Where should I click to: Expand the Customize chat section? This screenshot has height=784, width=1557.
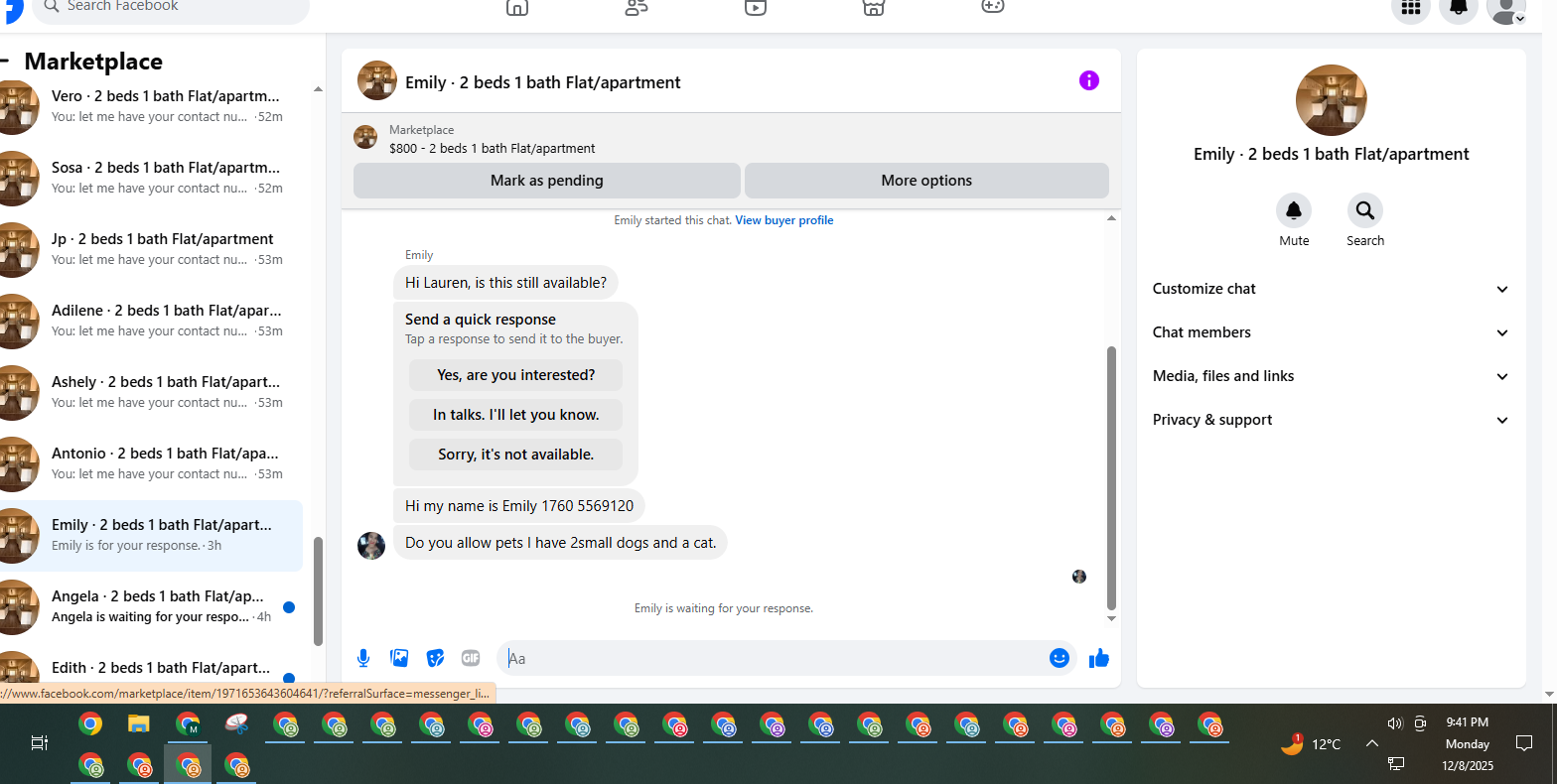point(1331,289)
